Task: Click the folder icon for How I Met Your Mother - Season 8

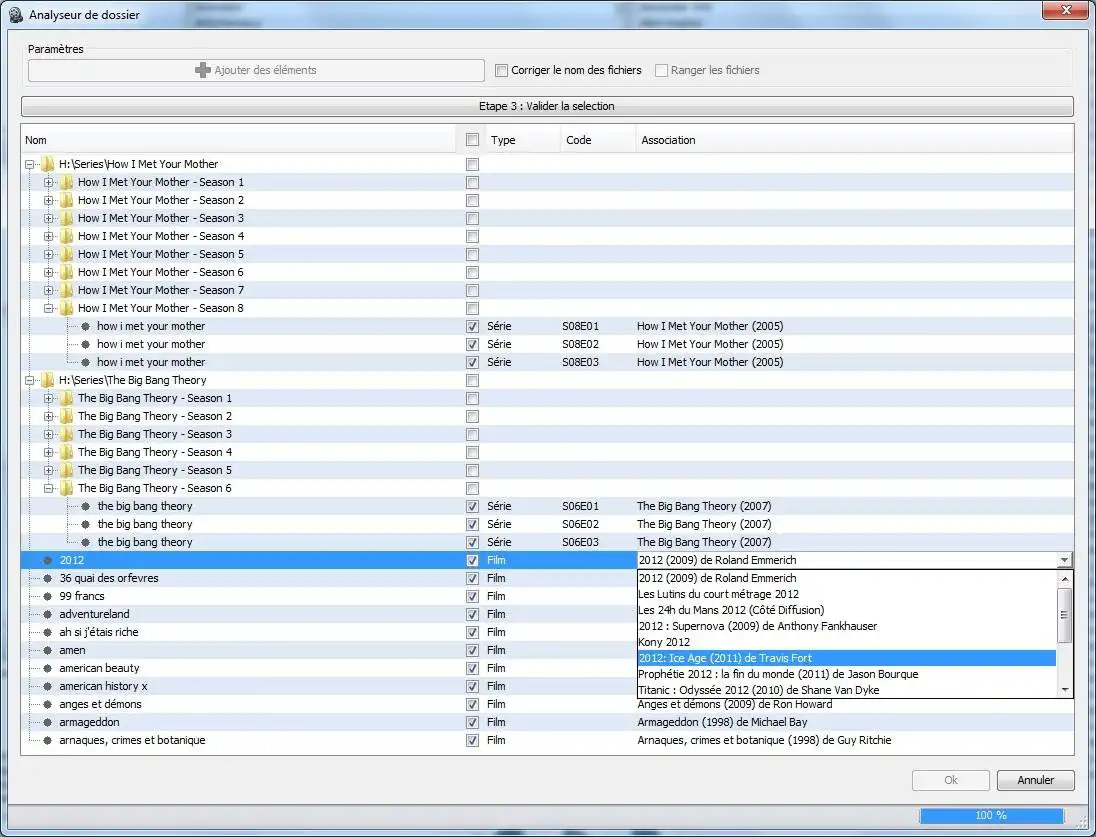Action: coord(67,308)
